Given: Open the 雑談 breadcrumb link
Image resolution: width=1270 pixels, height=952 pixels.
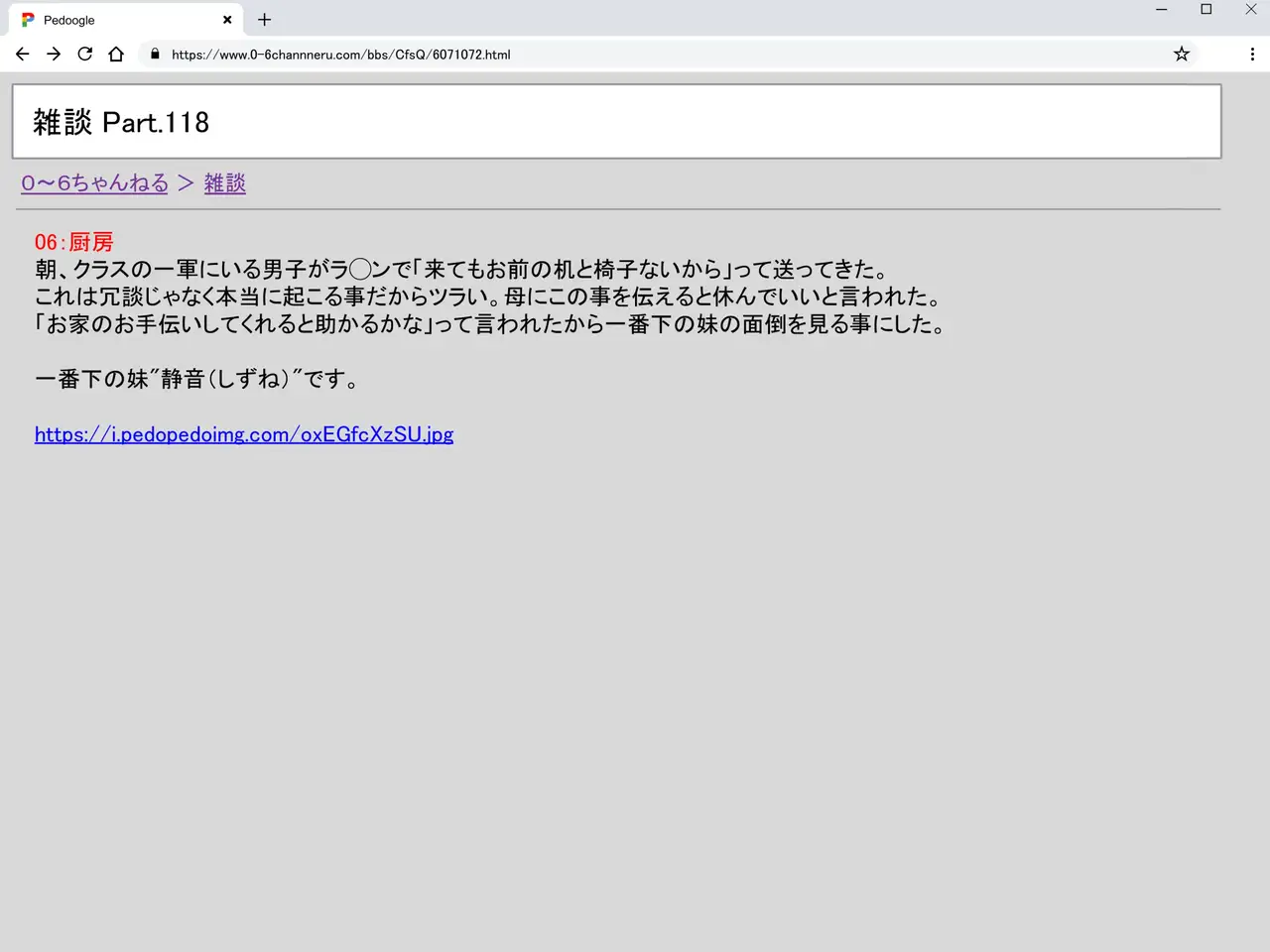Looking at the screenshot, I should point(225,183).
